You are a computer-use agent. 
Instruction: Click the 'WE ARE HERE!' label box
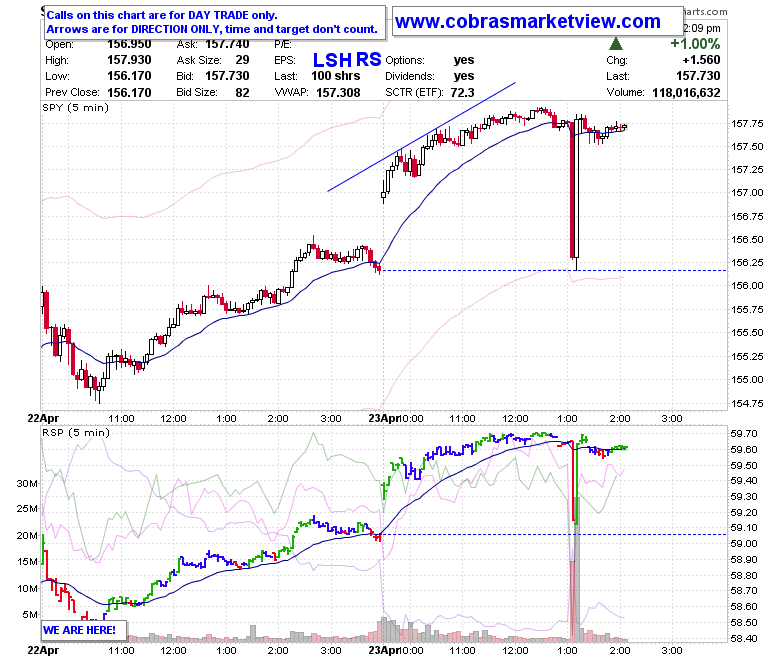click(83, 630)
